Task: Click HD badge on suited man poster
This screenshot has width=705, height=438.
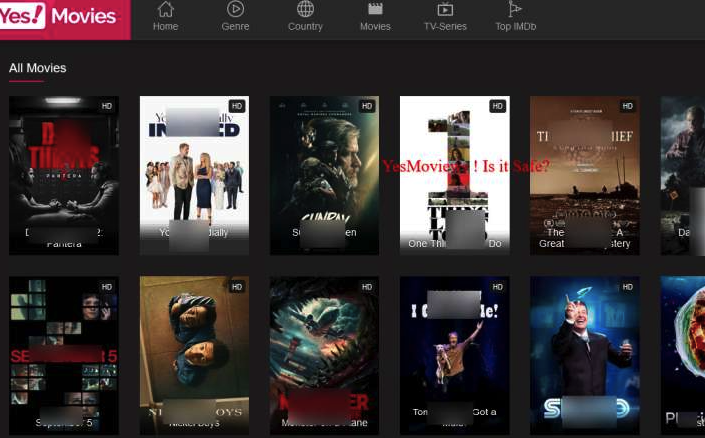Action: tap(627, 287)
